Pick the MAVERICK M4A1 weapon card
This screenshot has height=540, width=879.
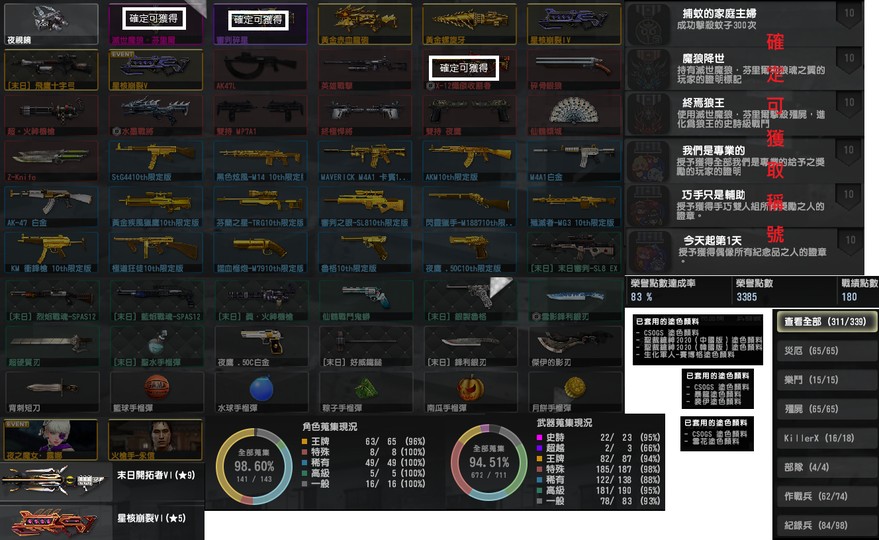(x=365, y=161)
